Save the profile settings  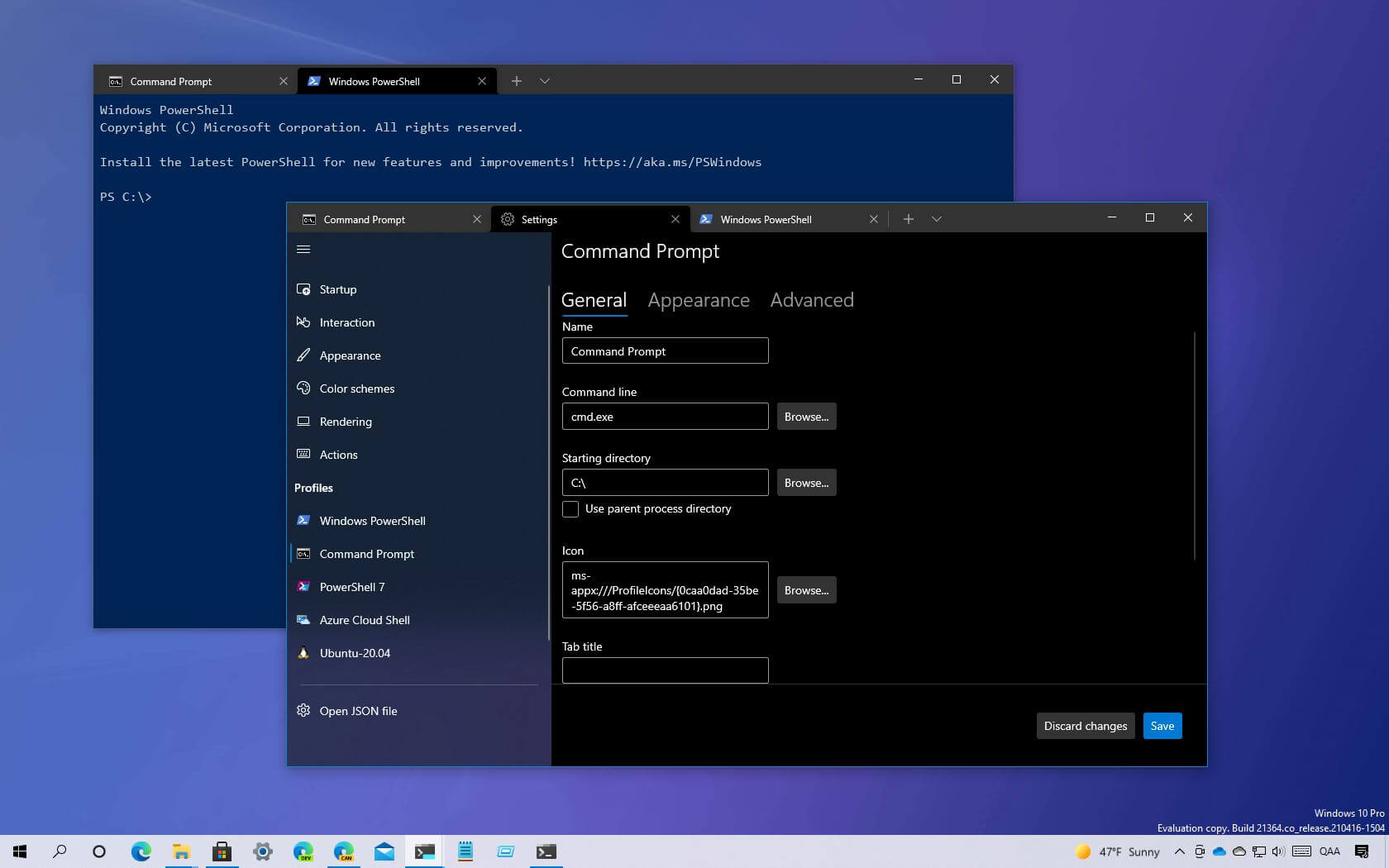1162,726
